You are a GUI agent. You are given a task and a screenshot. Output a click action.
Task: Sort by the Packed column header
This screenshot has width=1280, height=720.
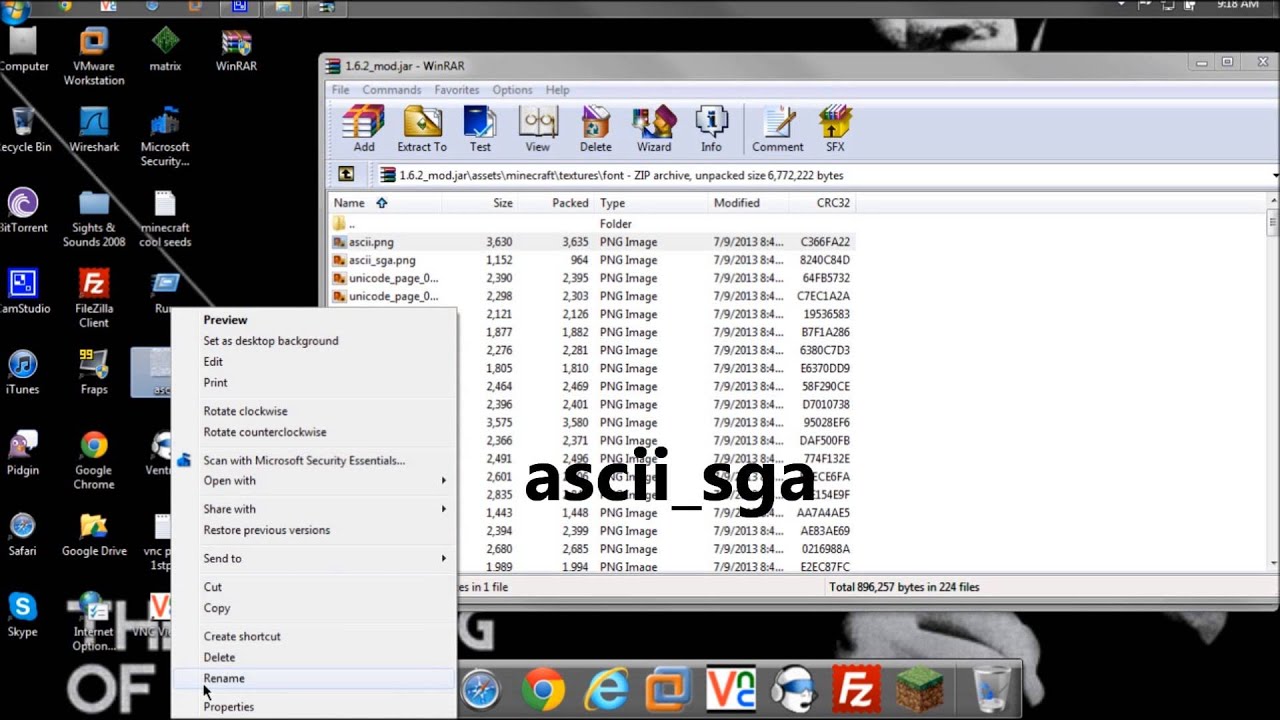click(556, 203)
